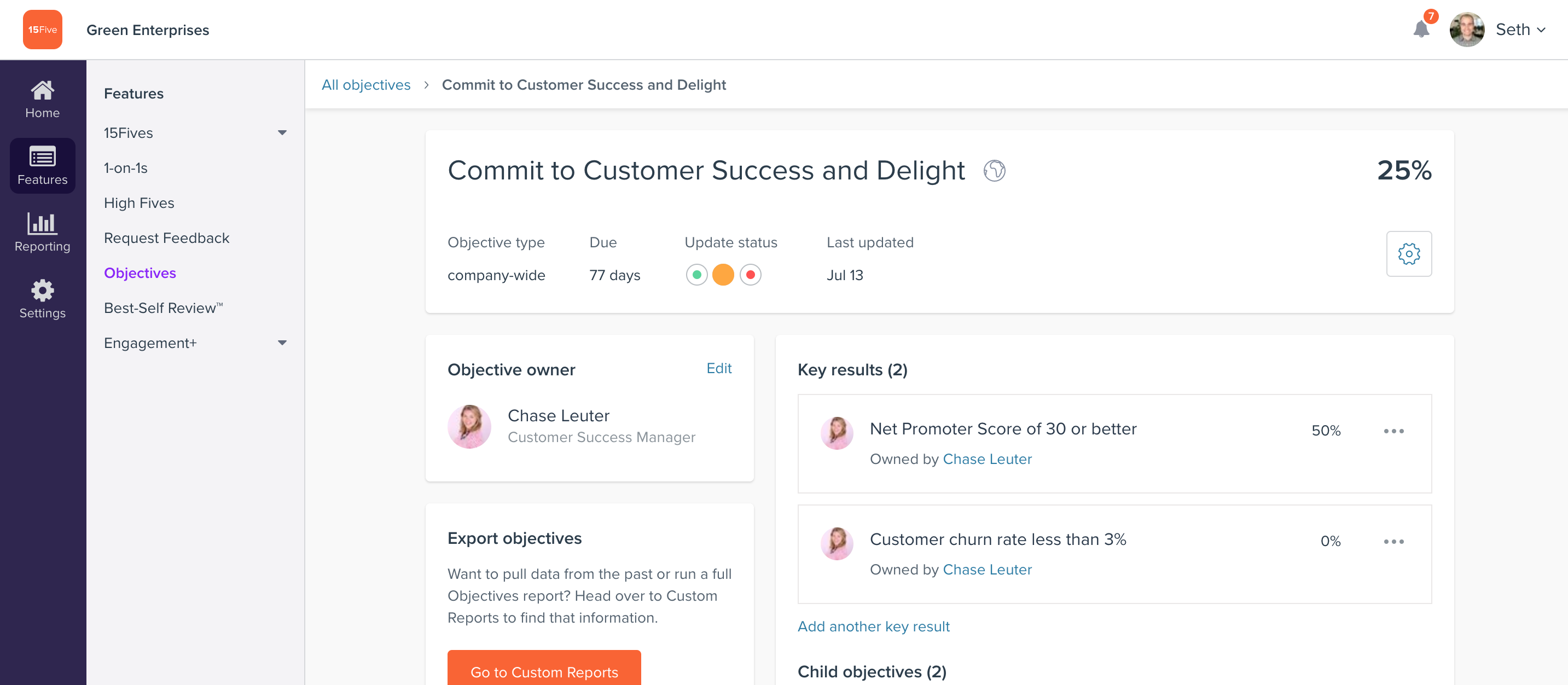Go back to All objectives

(x=366, y=85)
